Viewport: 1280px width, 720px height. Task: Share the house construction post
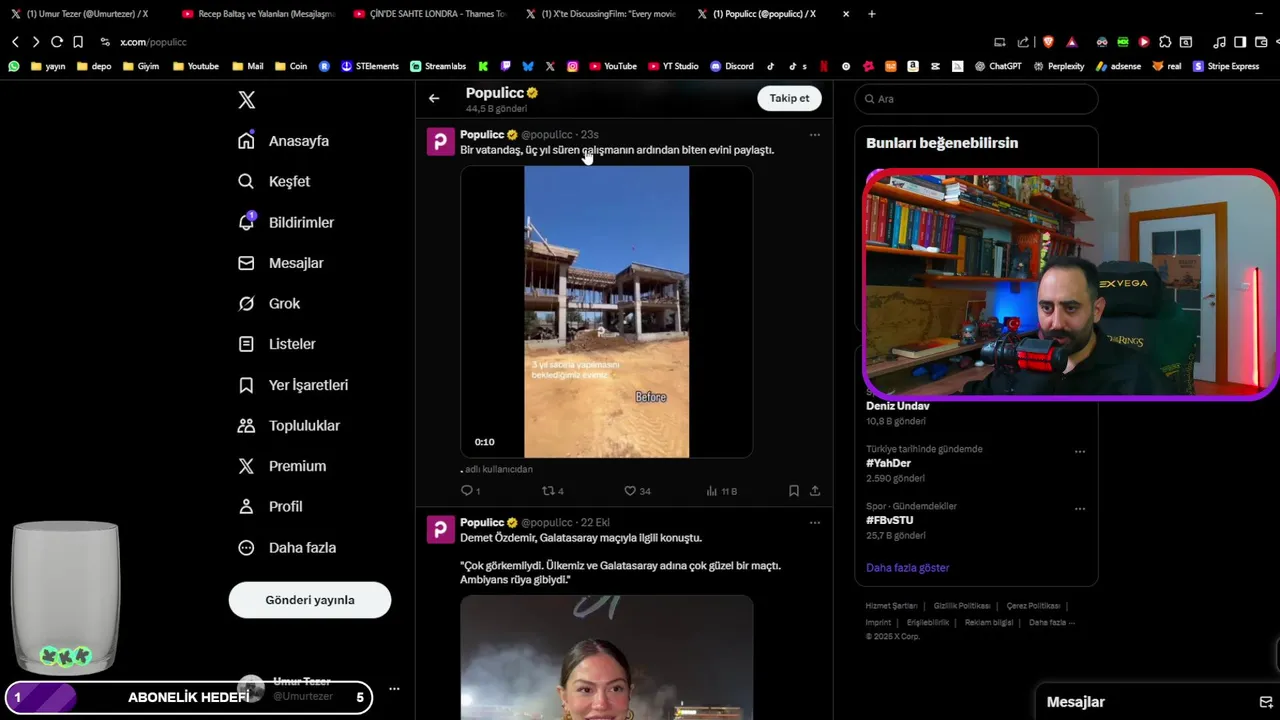pyautogui.click(x=815, y=491)
